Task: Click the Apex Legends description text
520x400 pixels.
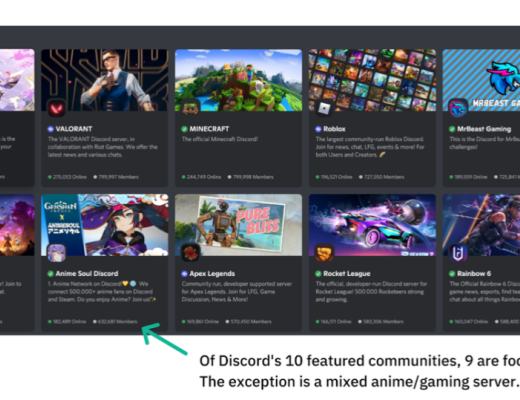Action: (237, 292)
